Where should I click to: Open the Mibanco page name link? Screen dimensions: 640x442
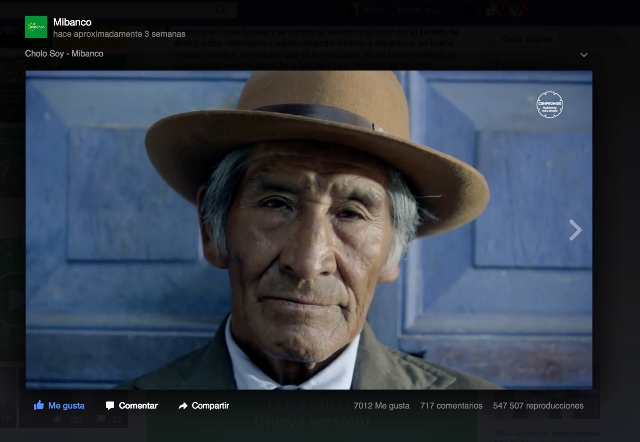(72, 21)
